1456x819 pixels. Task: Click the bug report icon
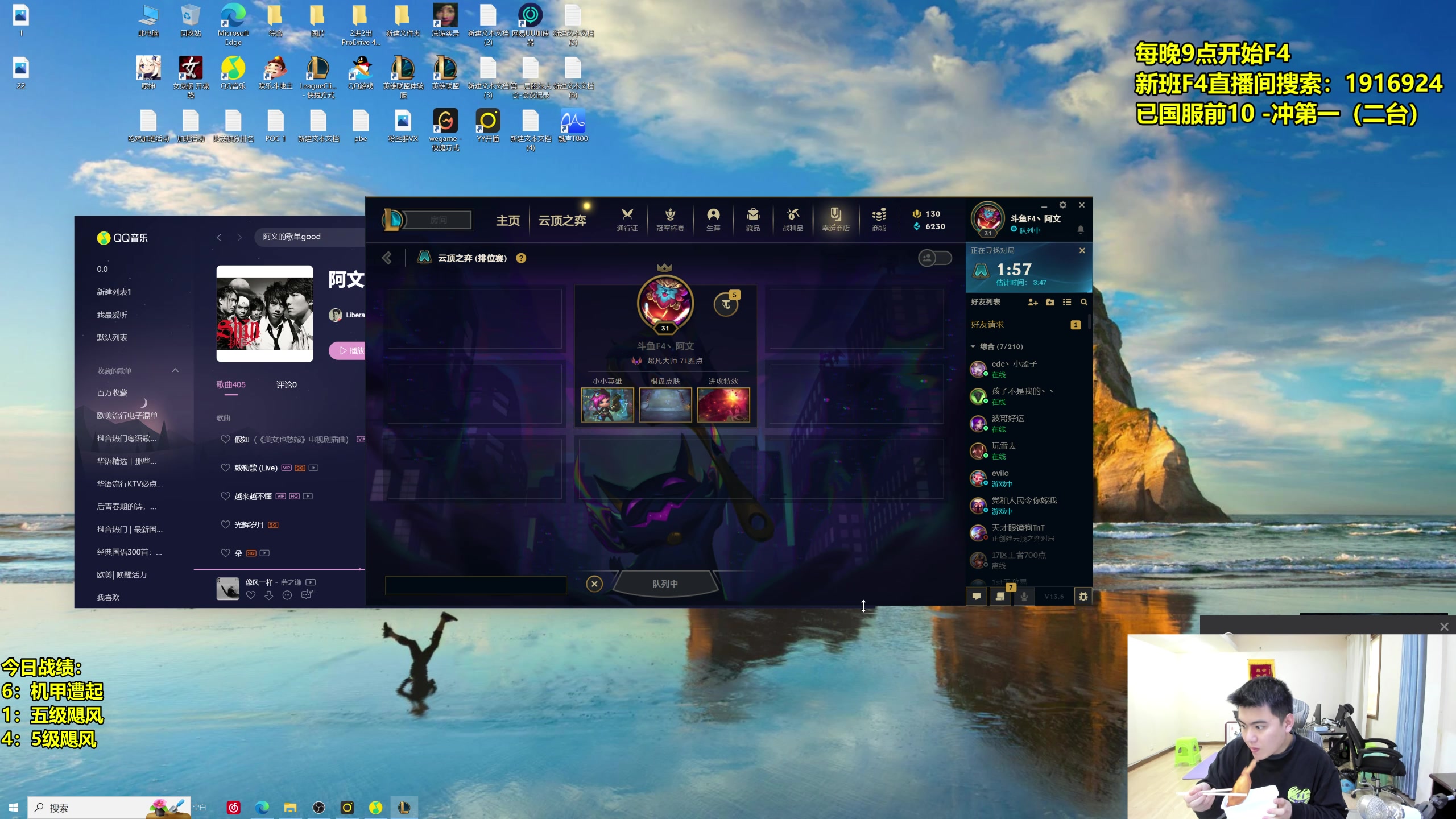tap(1083, 596)
